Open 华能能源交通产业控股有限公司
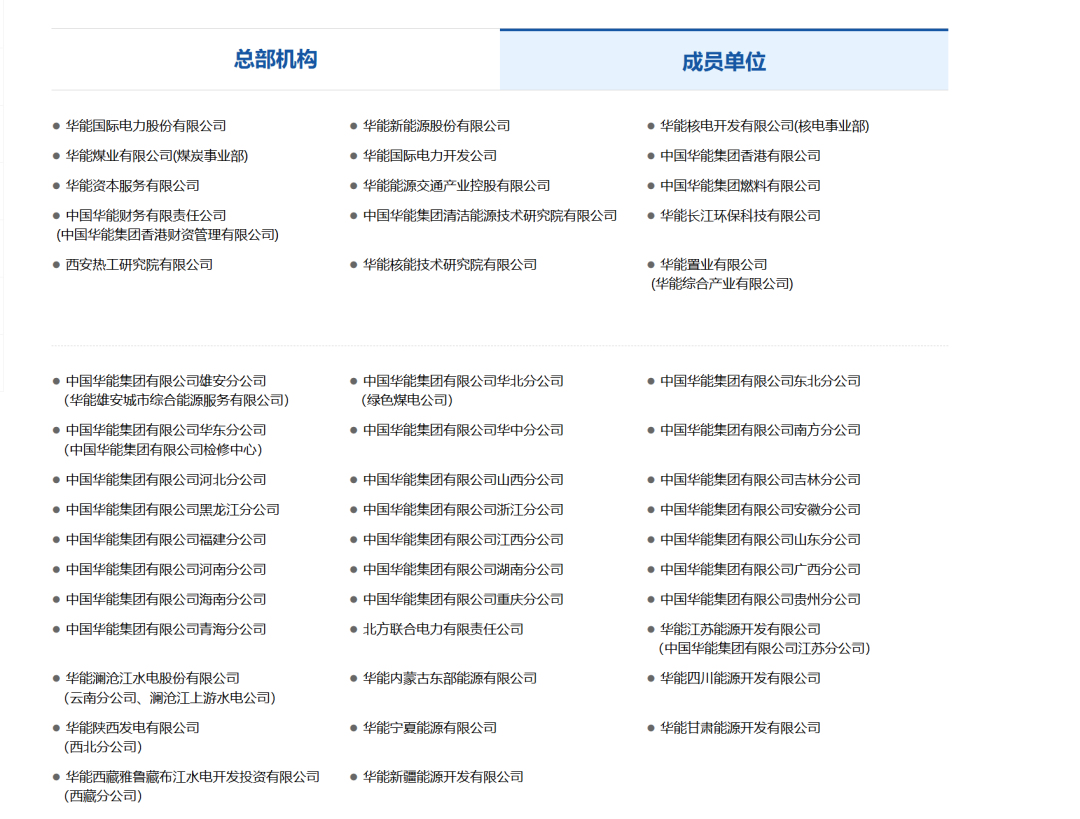 click(x=457, y=186)
